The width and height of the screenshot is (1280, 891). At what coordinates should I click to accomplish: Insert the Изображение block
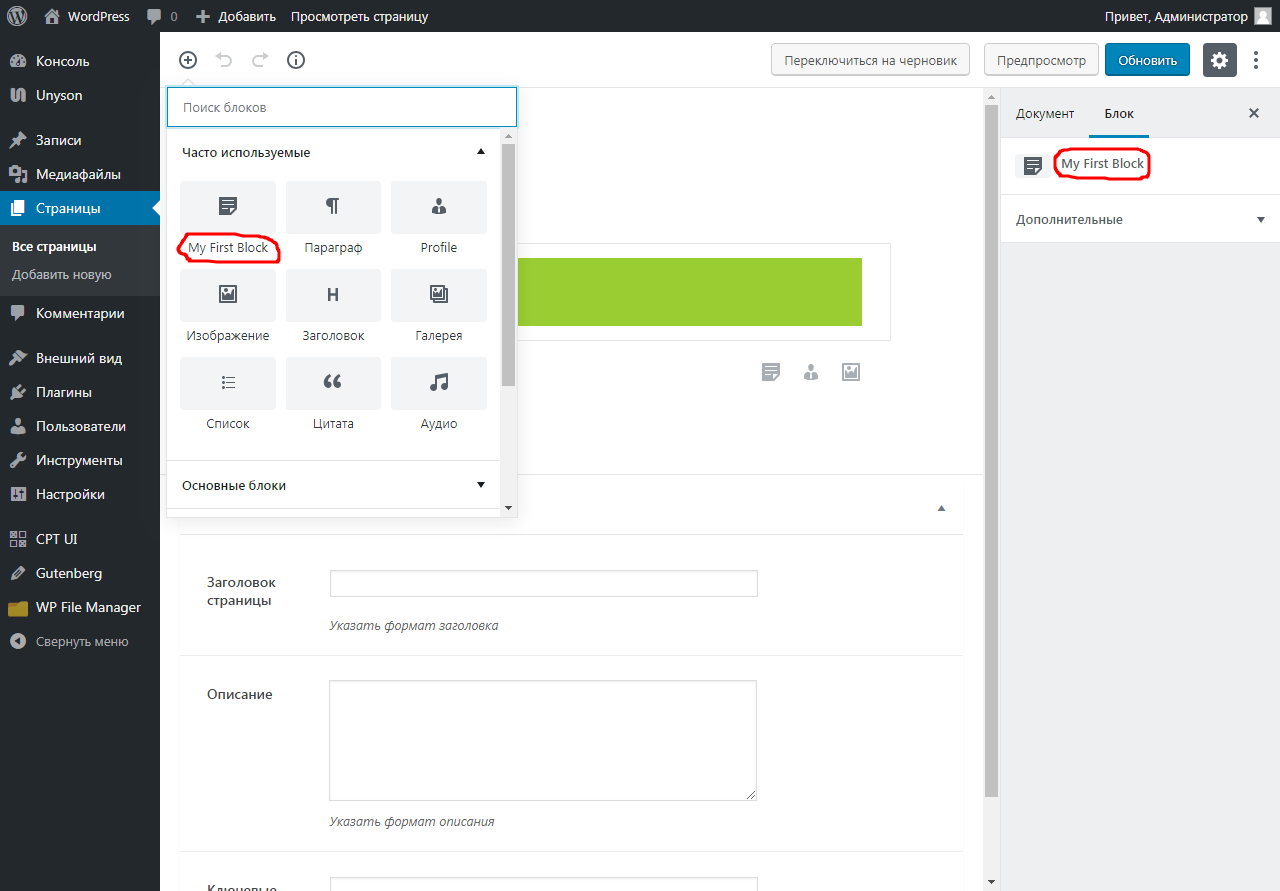(228, 309)
